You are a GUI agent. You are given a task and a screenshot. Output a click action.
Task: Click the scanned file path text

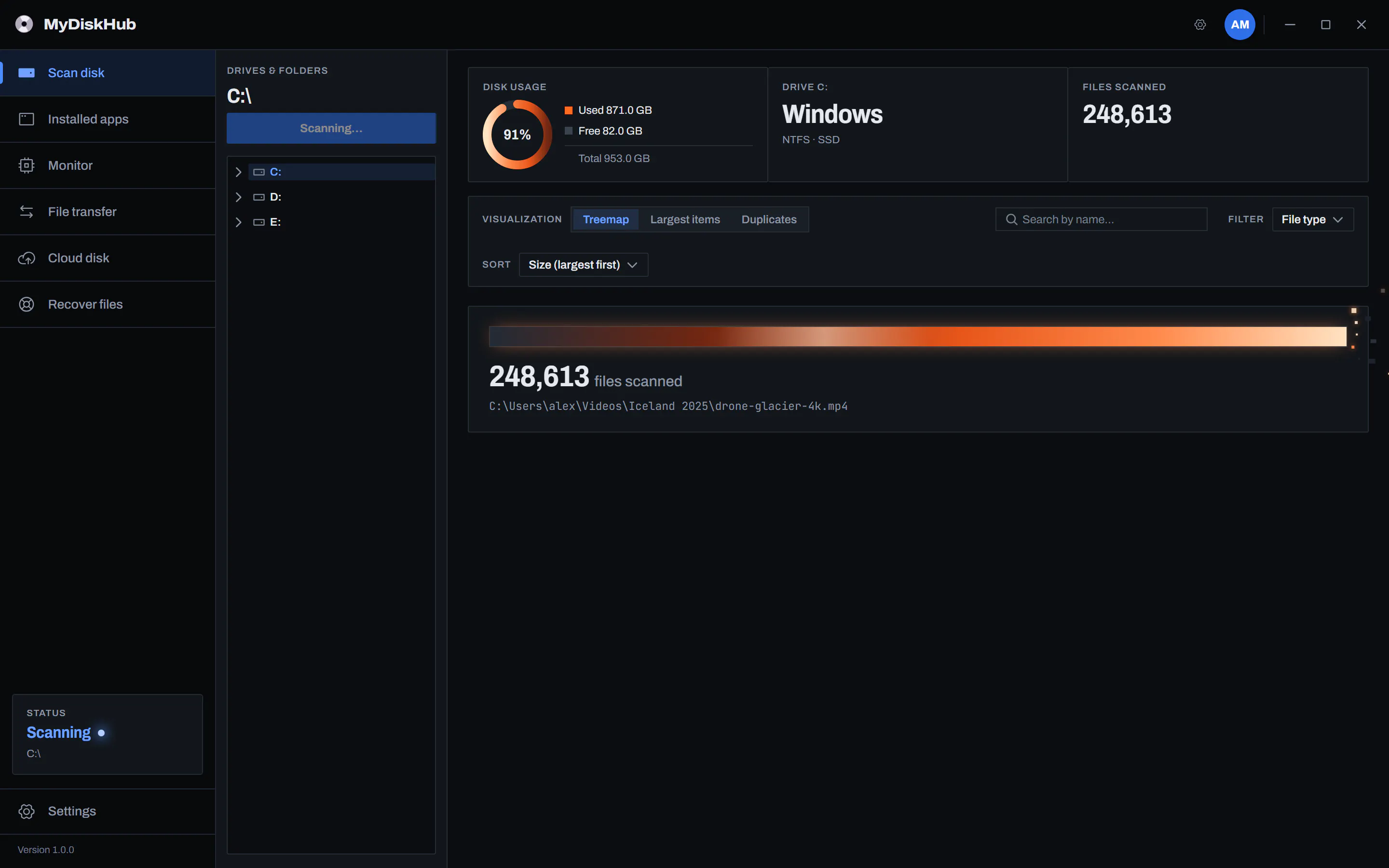click(x=668, y=406)
